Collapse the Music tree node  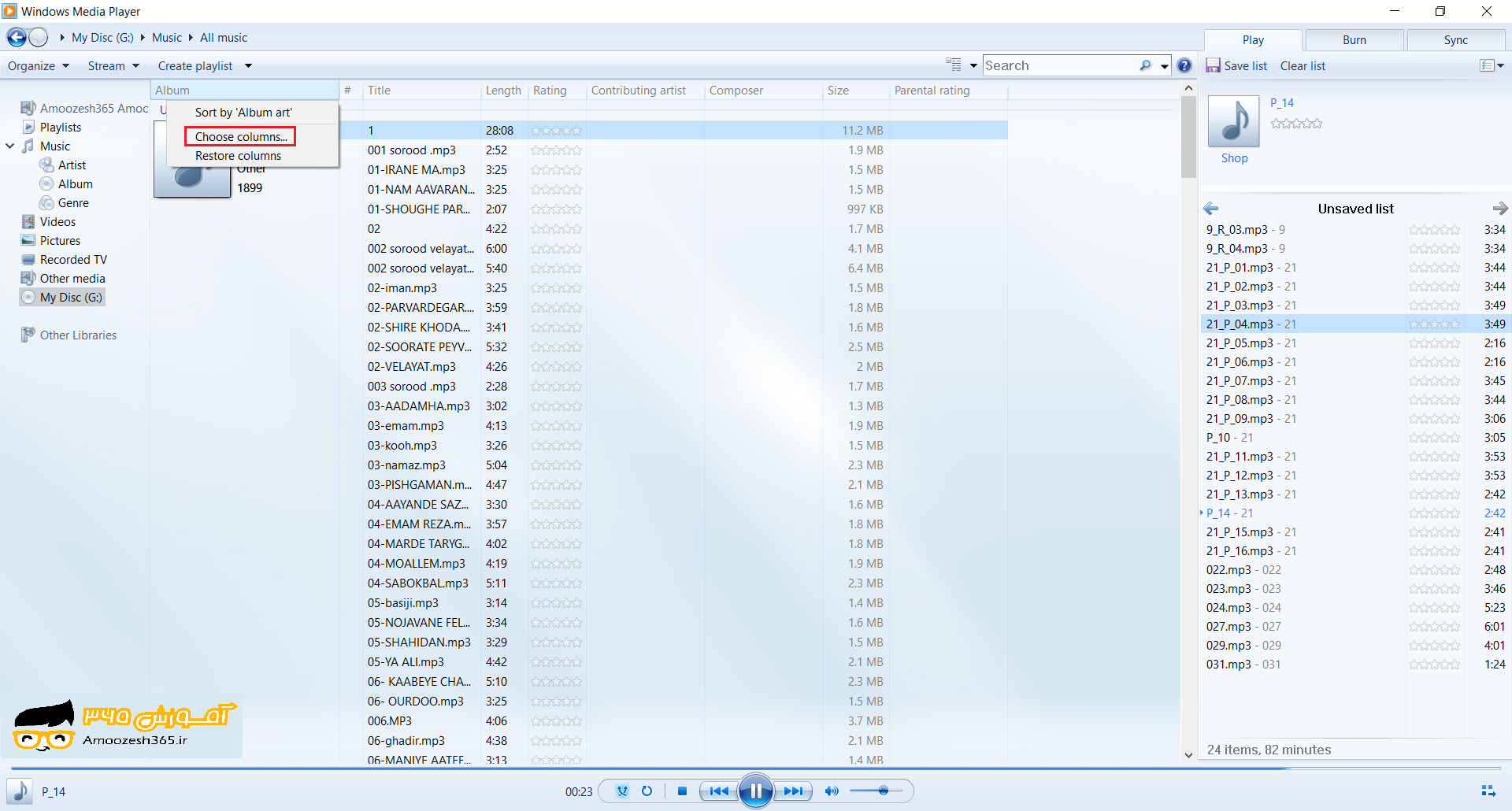pyautogui.click(x=10, y=146)
